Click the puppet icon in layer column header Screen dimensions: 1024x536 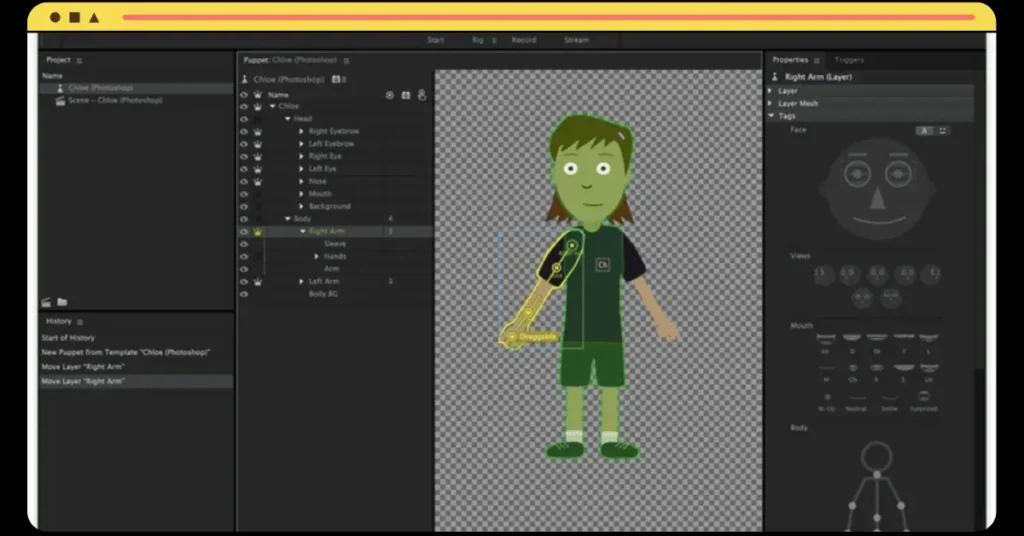(422, 95)
